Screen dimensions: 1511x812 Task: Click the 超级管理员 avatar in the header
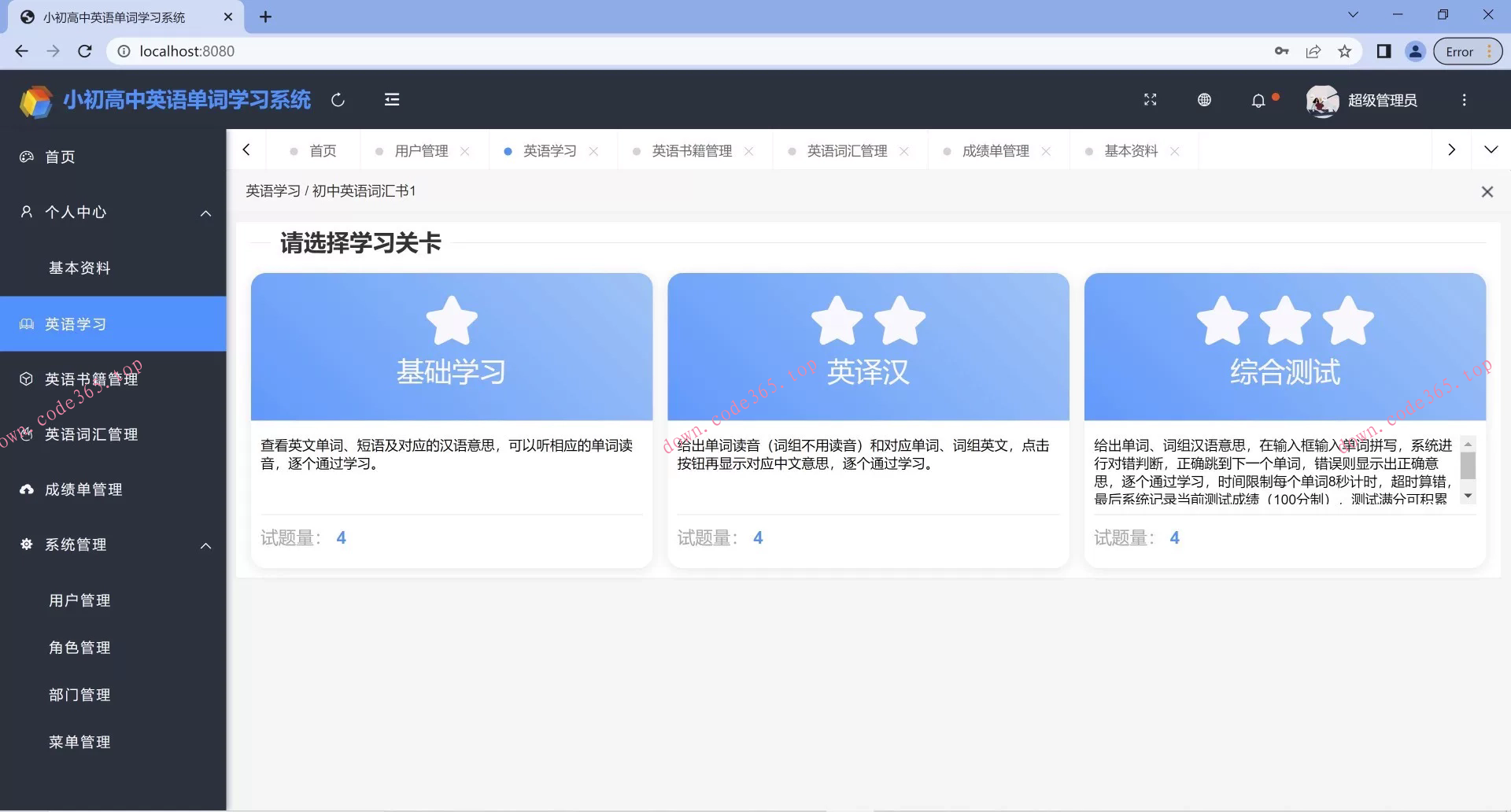point(1322,101)
